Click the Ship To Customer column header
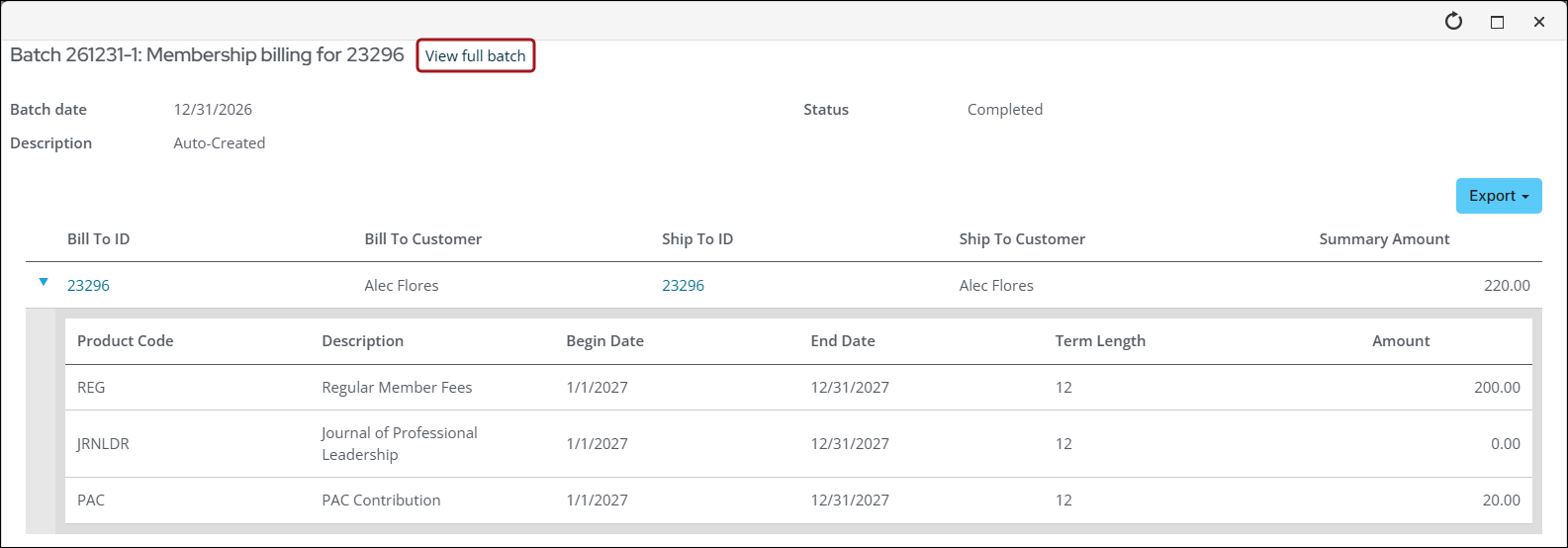This screenshot has height=548, width=1568. [1022, 239]
